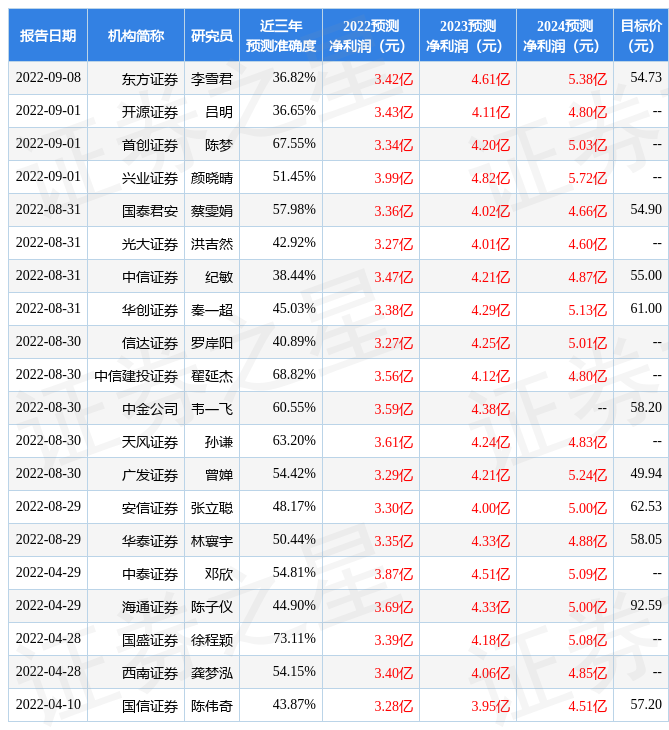Click the 目标价 column header

coord(641,35)
